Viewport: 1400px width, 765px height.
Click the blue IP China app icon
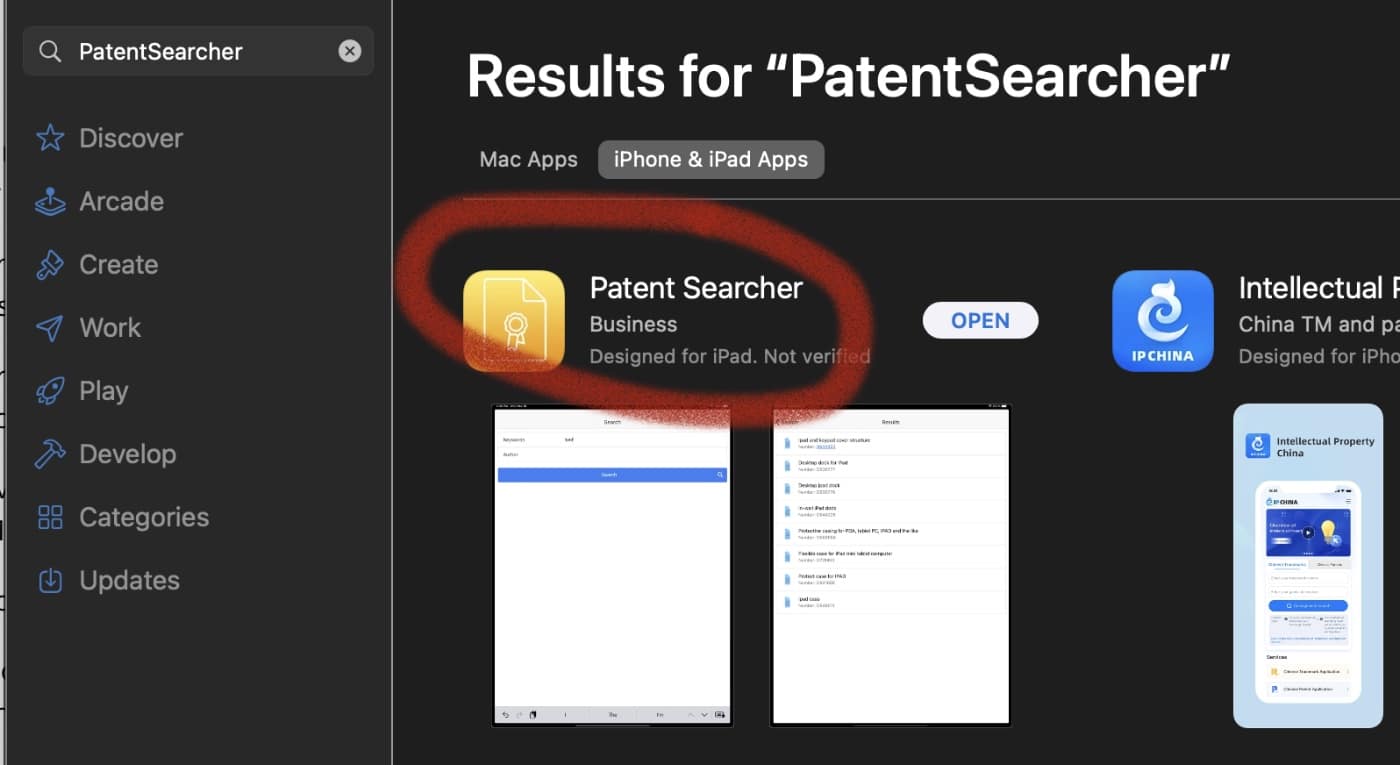[x=1163, y=321]
